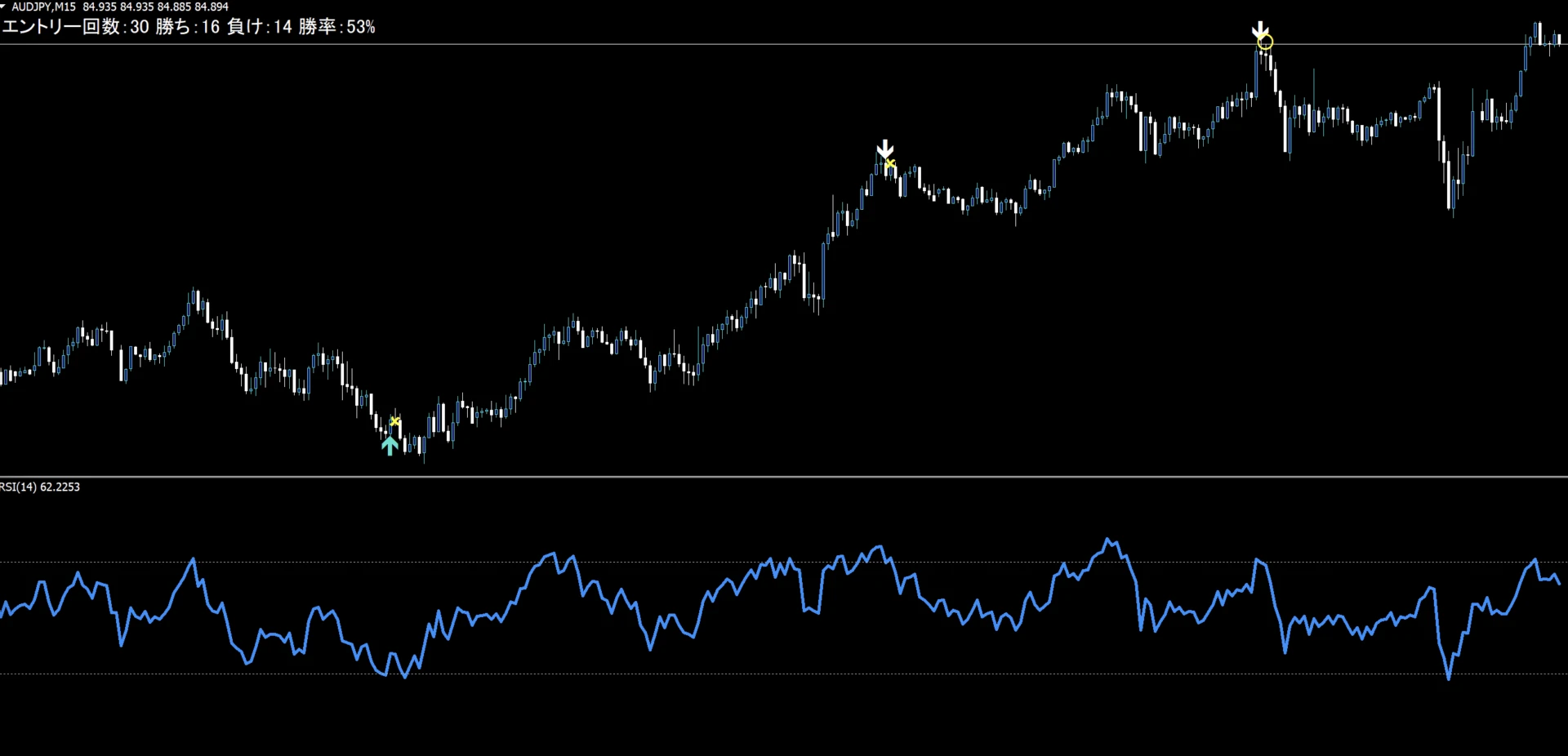Screen dimensions: 1568x756
Task: Click the 勝ち:16 wins count text
Action: pos(187,27)
